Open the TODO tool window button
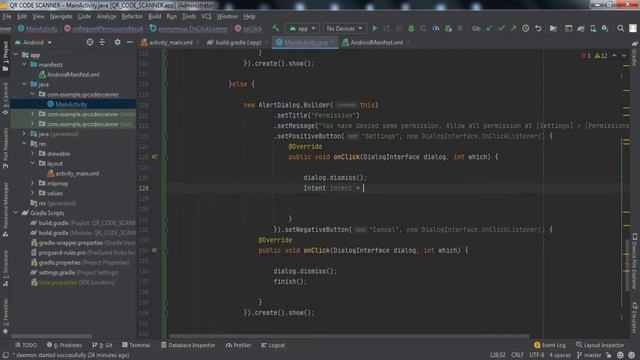The width and height of the screenshot is (640, 360). 26,345
